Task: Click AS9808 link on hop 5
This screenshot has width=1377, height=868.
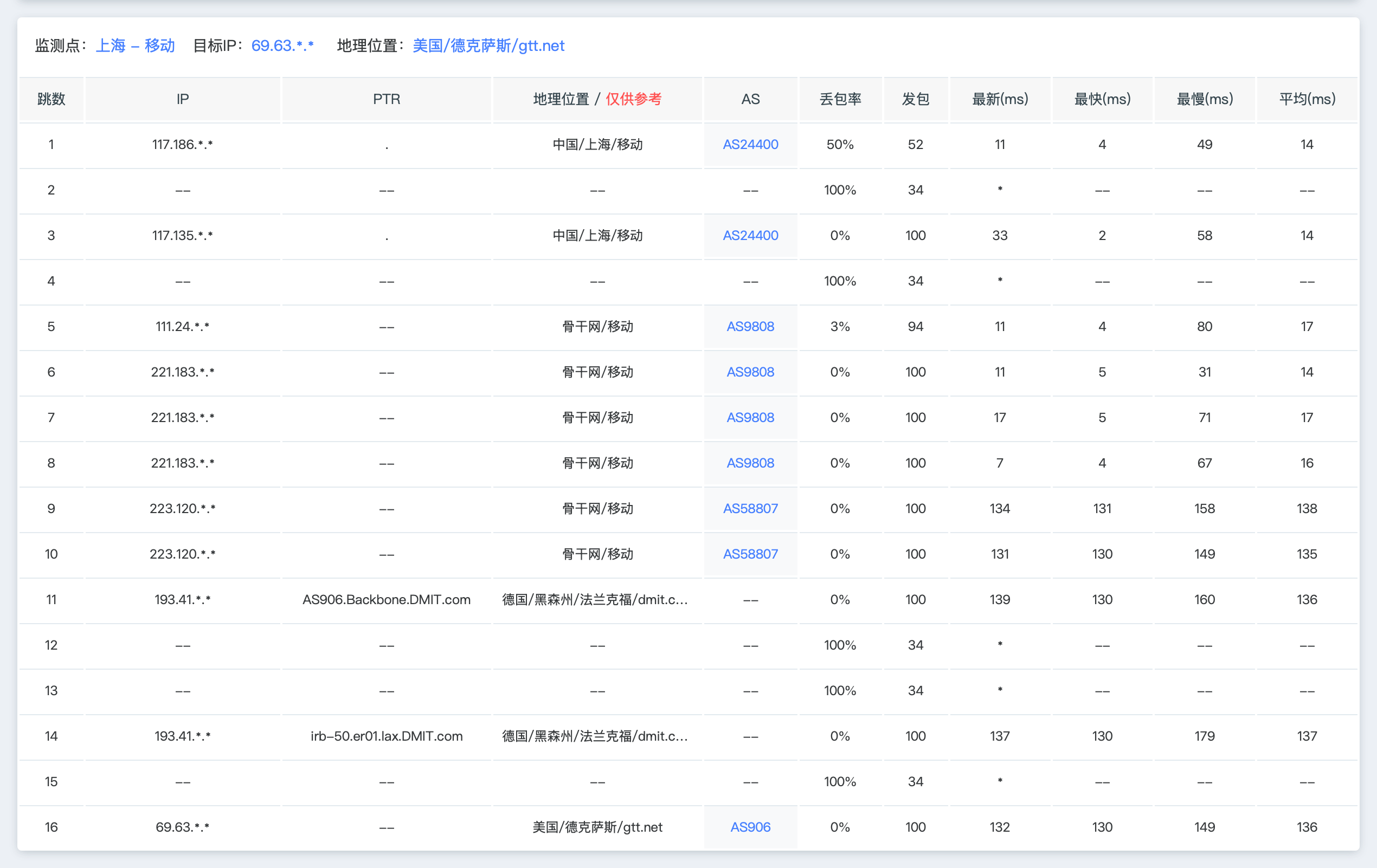Action: pos(750,326)
